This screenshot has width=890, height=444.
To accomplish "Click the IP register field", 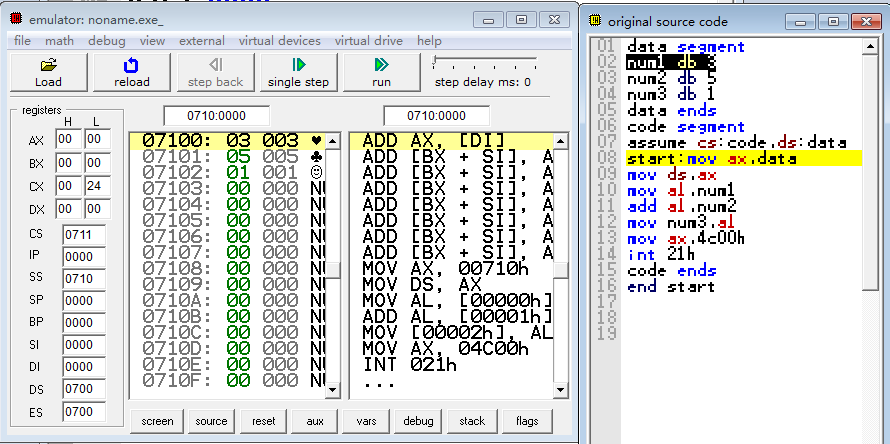I will click(84, 257).
